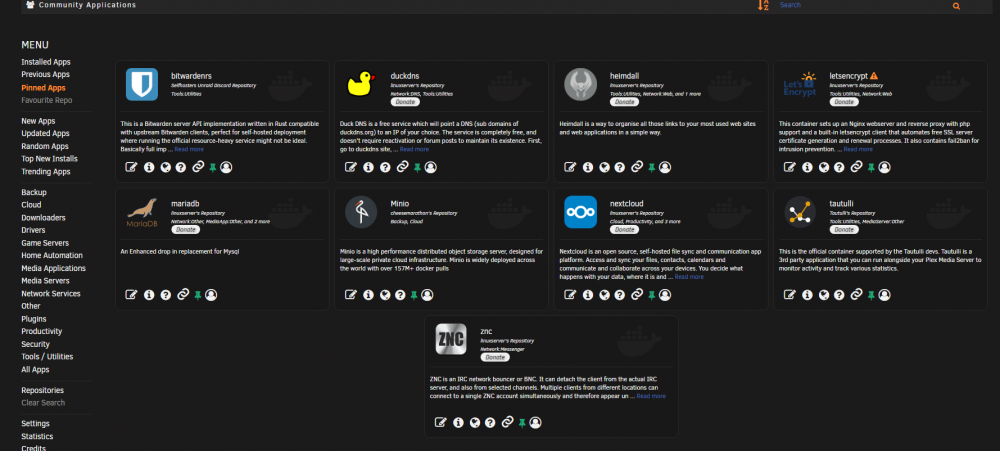1000x451 pixels.
Task: Open letsencrypt project link icon
Action: [x=857, y=167]
